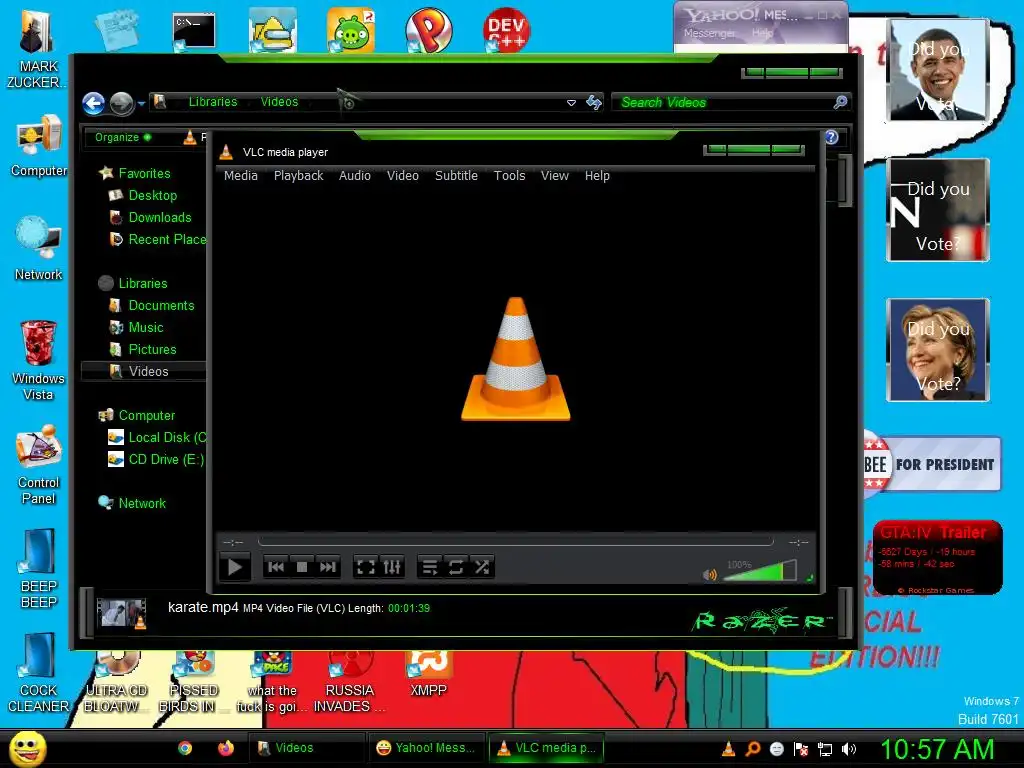Open red Recycle Bin labeled Windows Vista
The width and height of the screenshot is (1024, 768).
click(39, 360)
